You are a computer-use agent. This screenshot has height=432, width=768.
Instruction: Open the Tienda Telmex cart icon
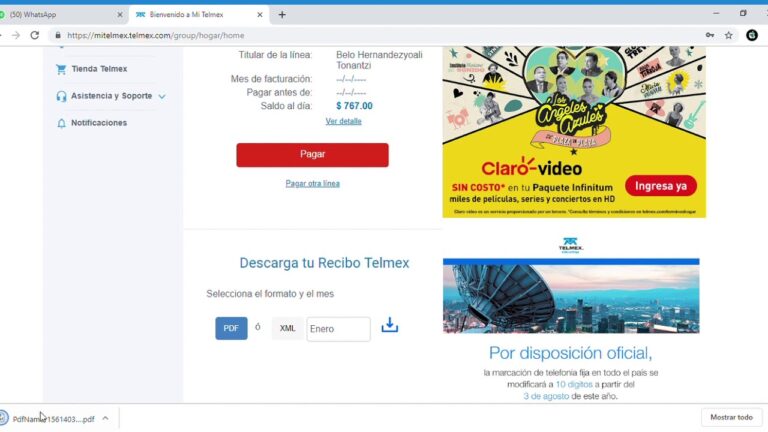(61, 69)
